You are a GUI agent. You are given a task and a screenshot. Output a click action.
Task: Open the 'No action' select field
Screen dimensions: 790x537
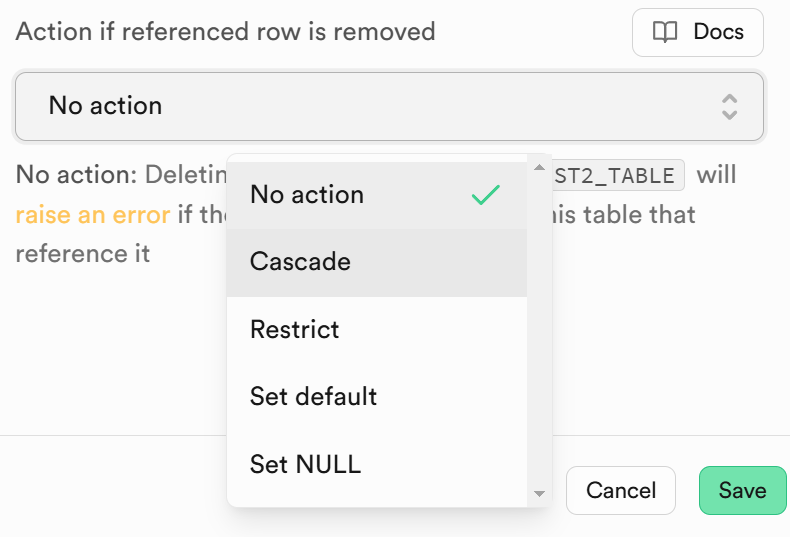[389, 106]
